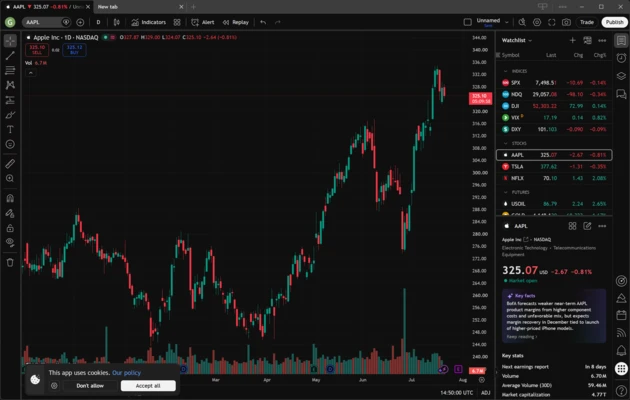The height and width of the screenshot is (400, 630).
Task: Collapse the INDICES section
Action: coord(506,71)
